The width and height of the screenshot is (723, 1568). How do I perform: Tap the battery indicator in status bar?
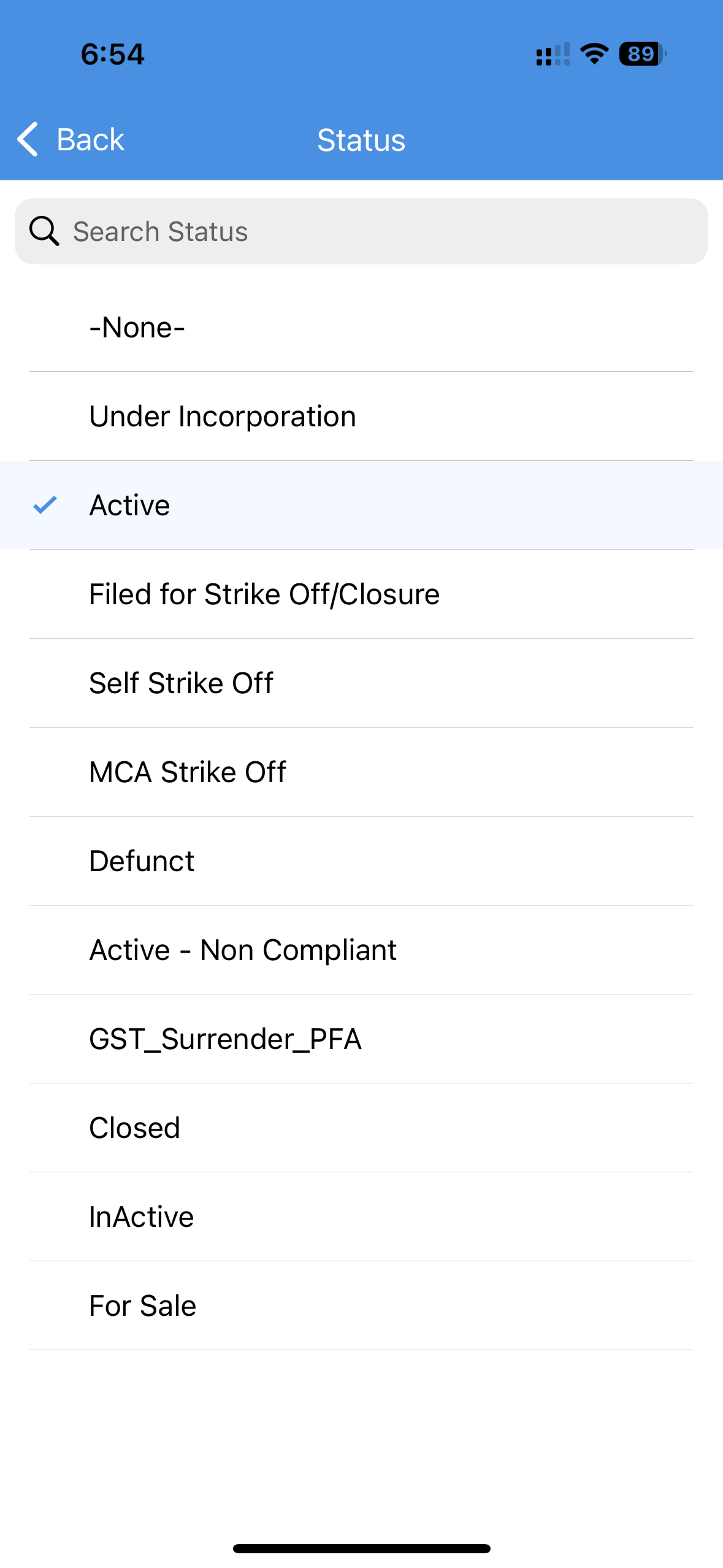[x=643, y=54]
